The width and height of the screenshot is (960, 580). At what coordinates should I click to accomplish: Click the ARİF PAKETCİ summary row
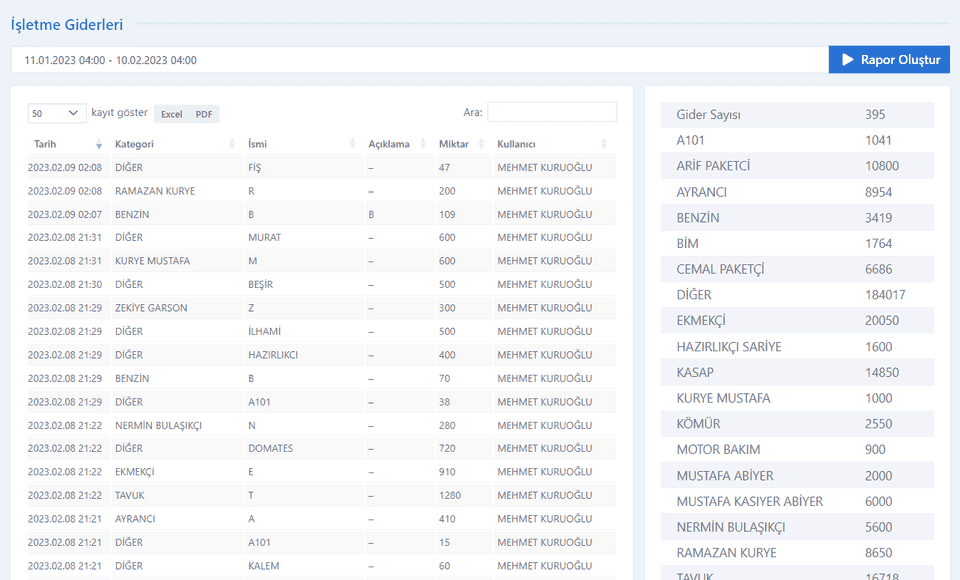[x=797, y=166]
